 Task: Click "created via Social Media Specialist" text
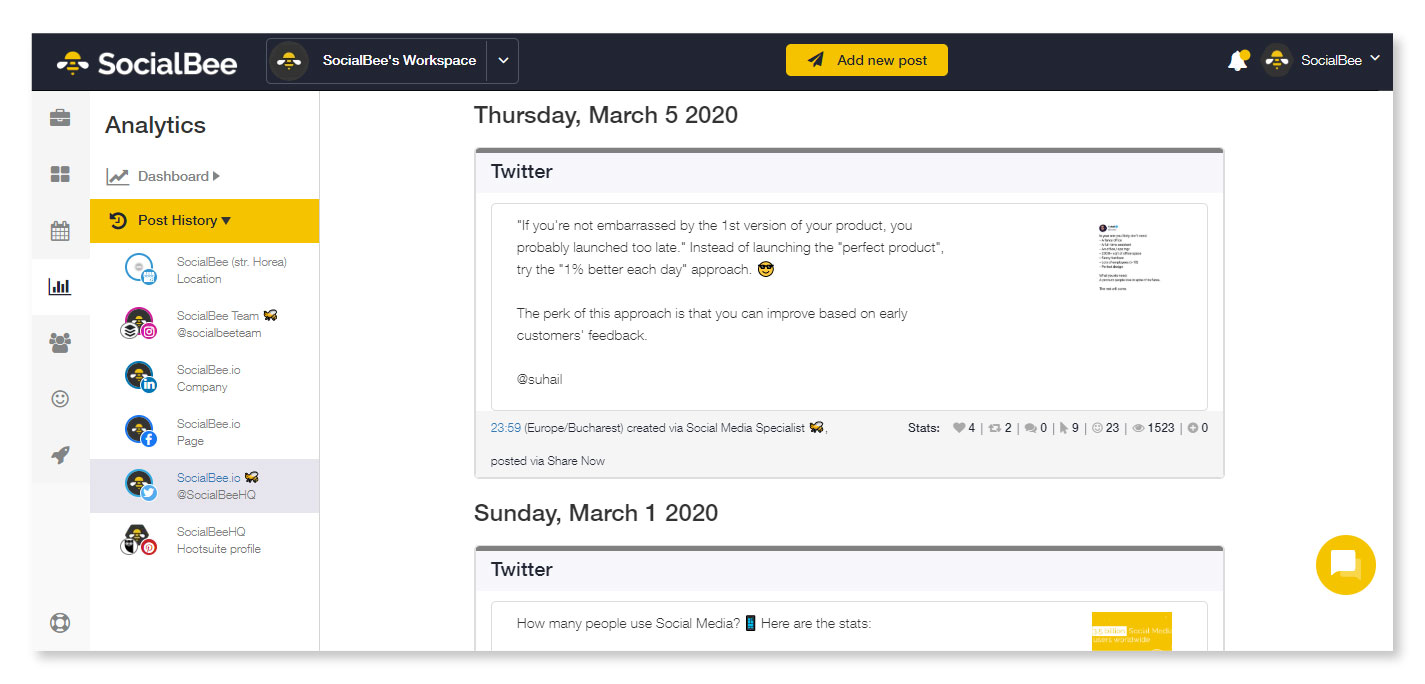(x=715, y=428)
